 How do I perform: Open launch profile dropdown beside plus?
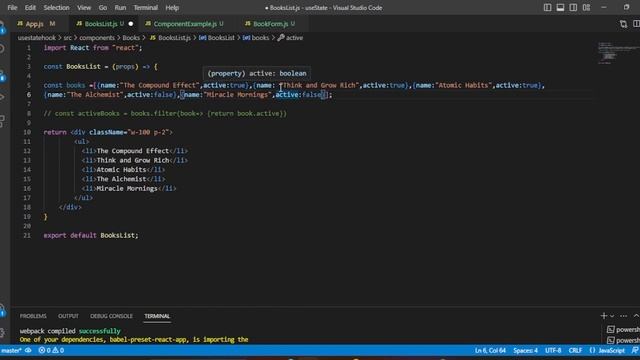coord(612,316)
